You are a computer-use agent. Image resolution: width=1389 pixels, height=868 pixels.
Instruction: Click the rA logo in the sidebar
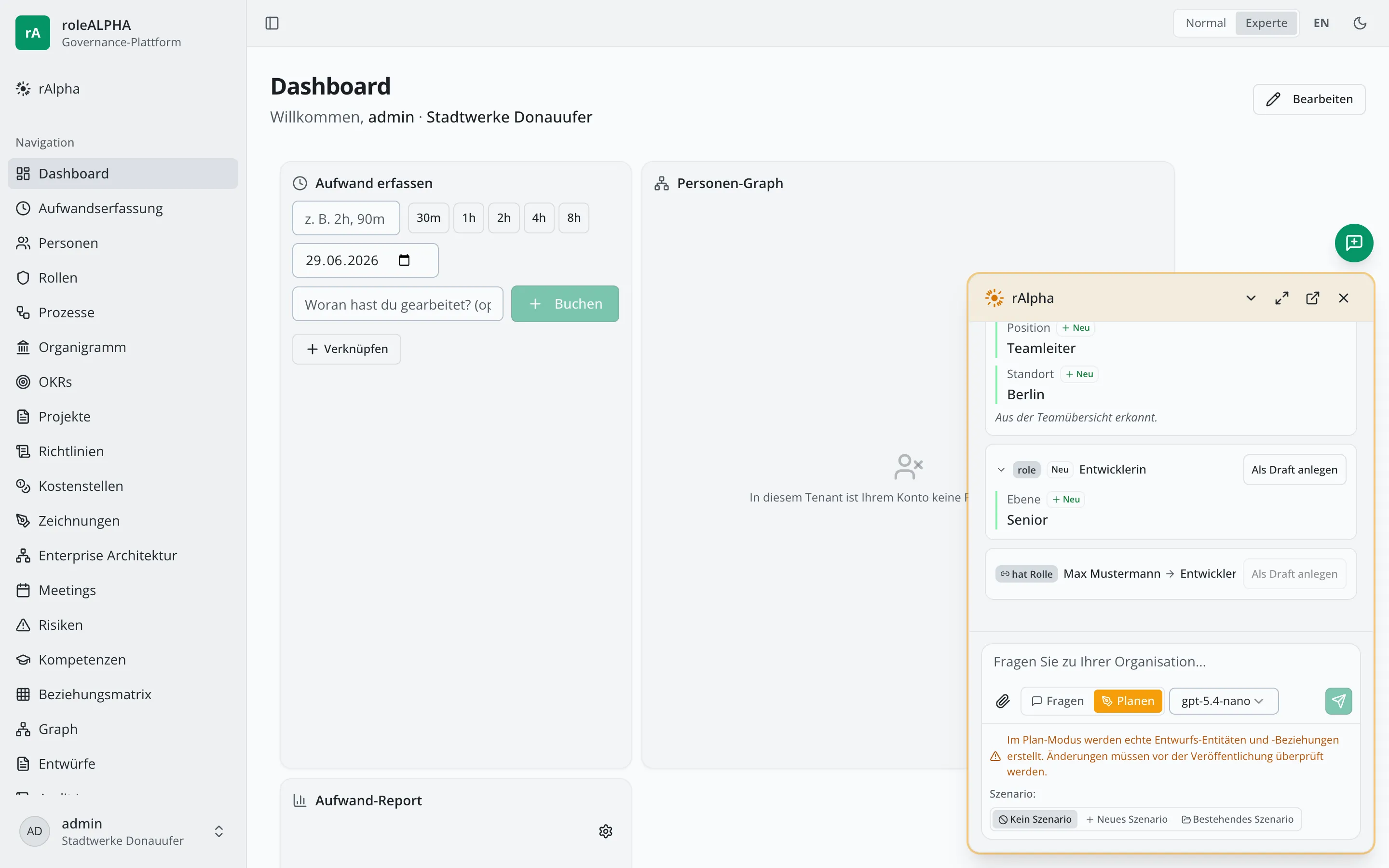pyautogui.click(x=33, y=33)
